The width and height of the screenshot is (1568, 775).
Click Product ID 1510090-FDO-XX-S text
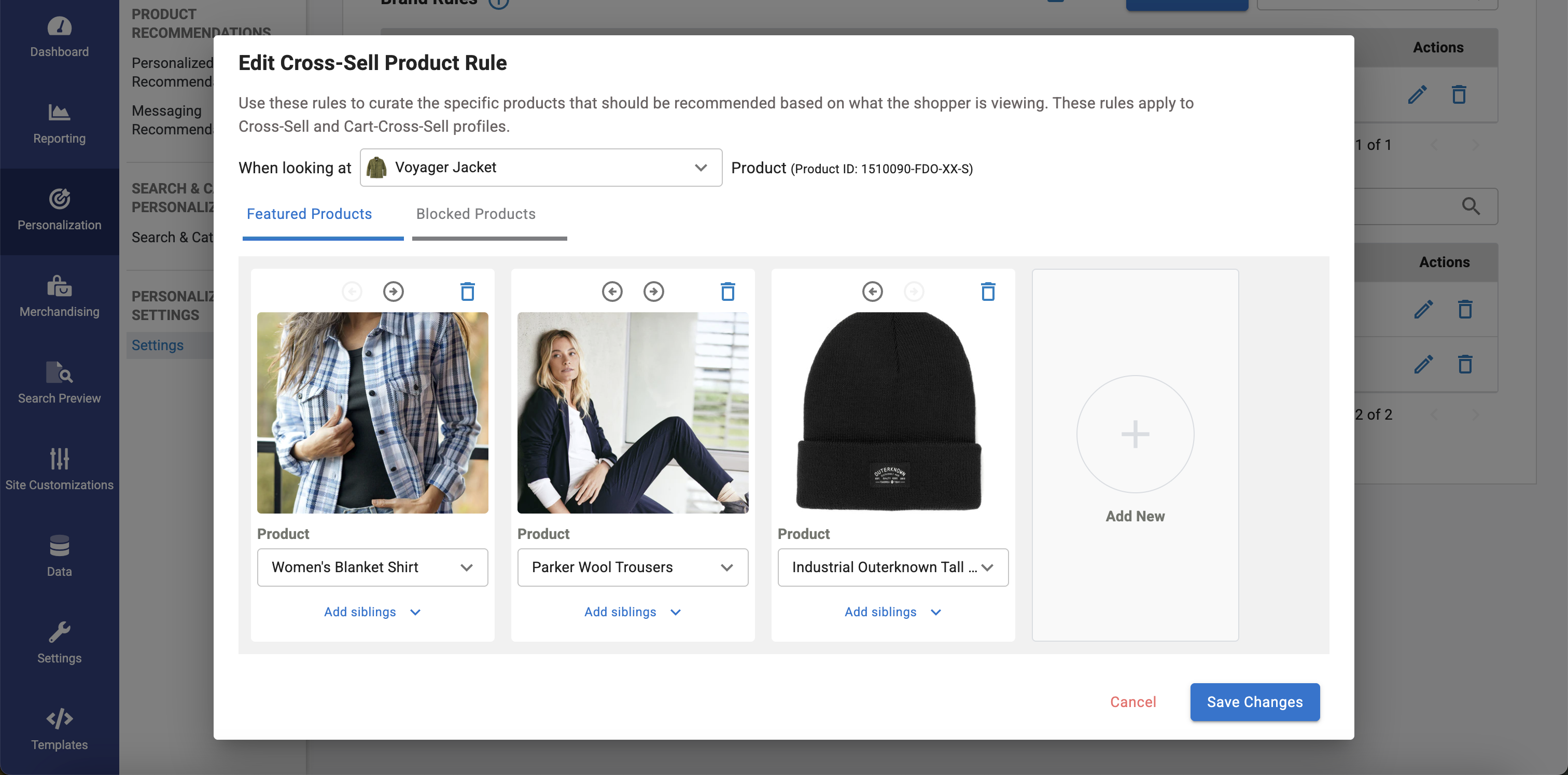pyautogui.click(x=882, y=169)
